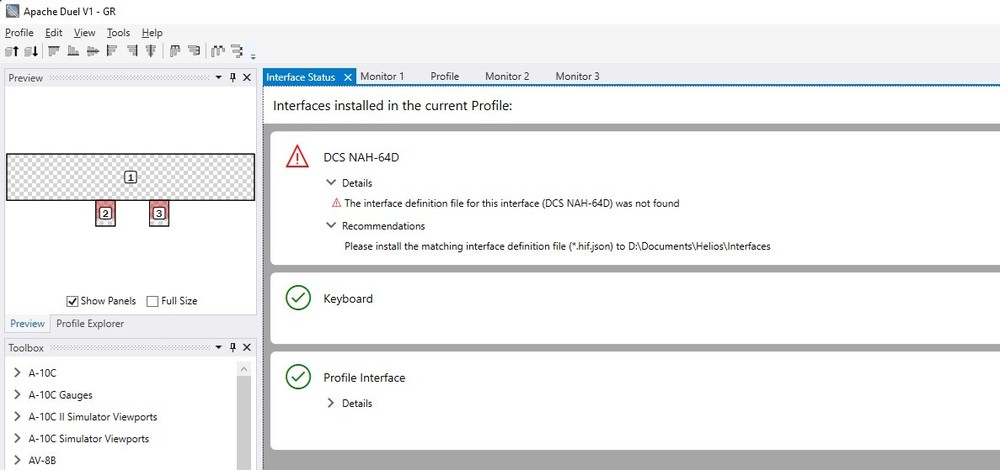Pin the Toolbox panel with pushpin icon
The width and height of the screenshot is (1000, 470).
click(233, 347)
